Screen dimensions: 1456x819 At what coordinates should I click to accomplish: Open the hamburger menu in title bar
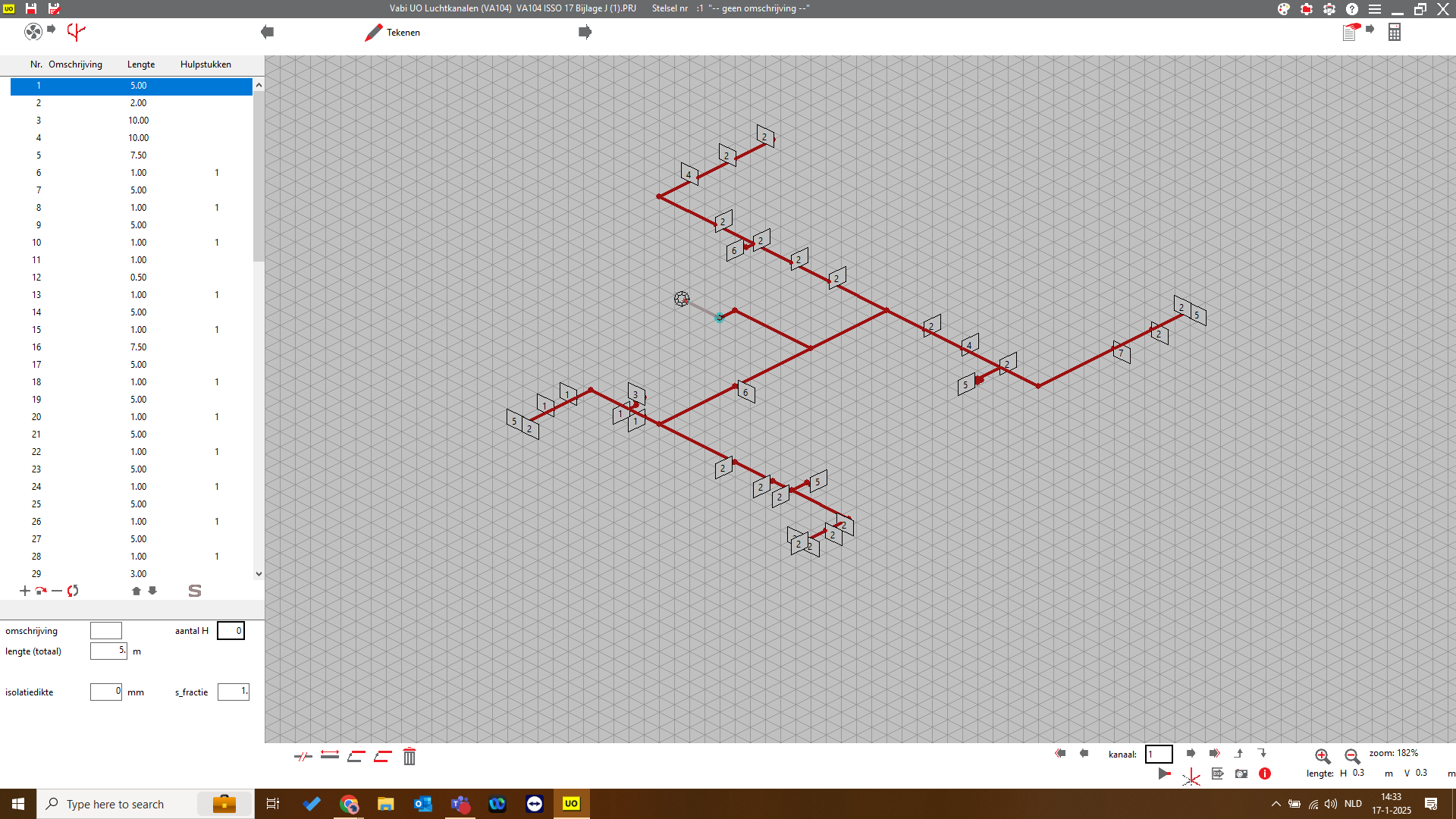pyautogui.click(x=1375, y=9)
